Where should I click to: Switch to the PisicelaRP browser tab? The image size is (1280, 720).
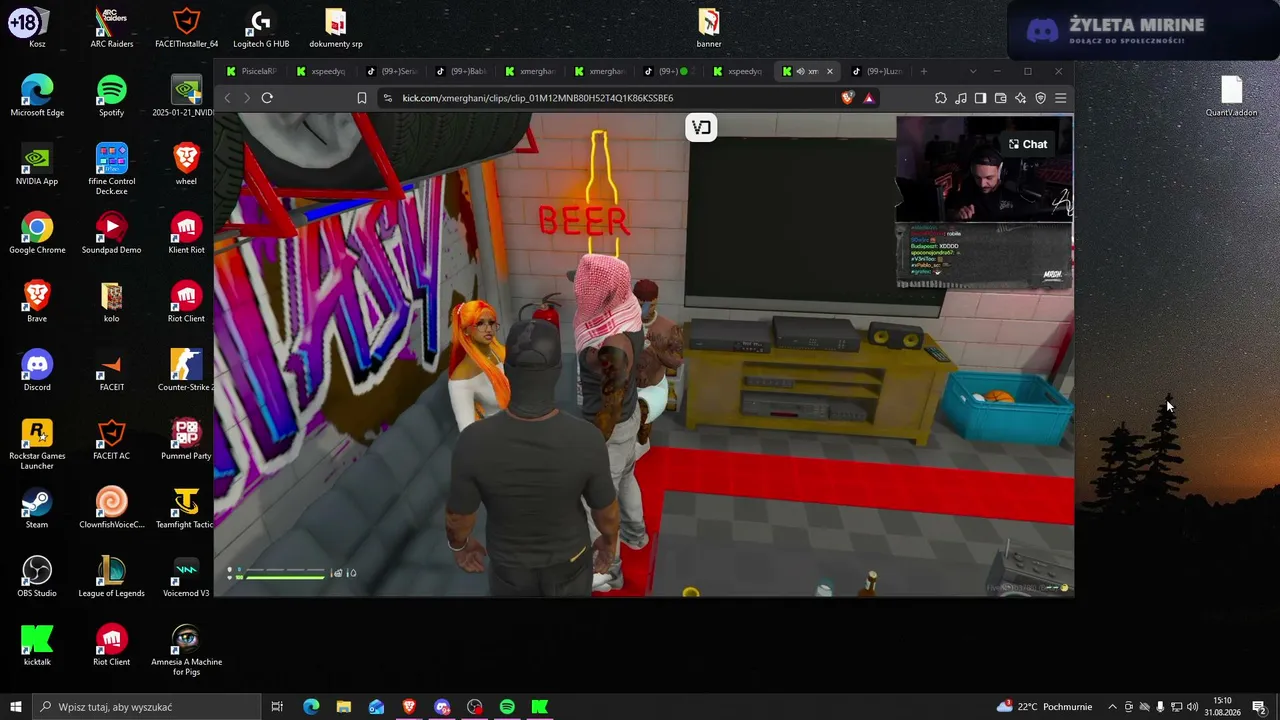click(251, 71)
